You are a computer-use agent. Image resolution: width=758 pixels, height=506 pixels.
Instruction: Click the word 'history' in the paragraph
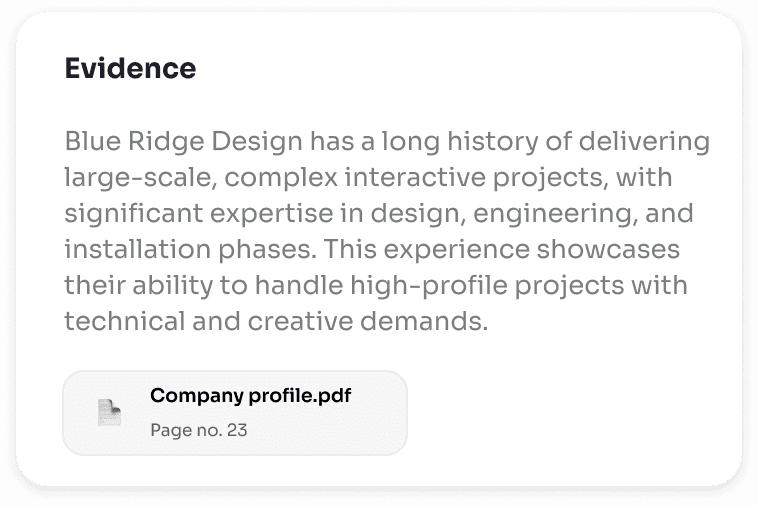[493, 142]
